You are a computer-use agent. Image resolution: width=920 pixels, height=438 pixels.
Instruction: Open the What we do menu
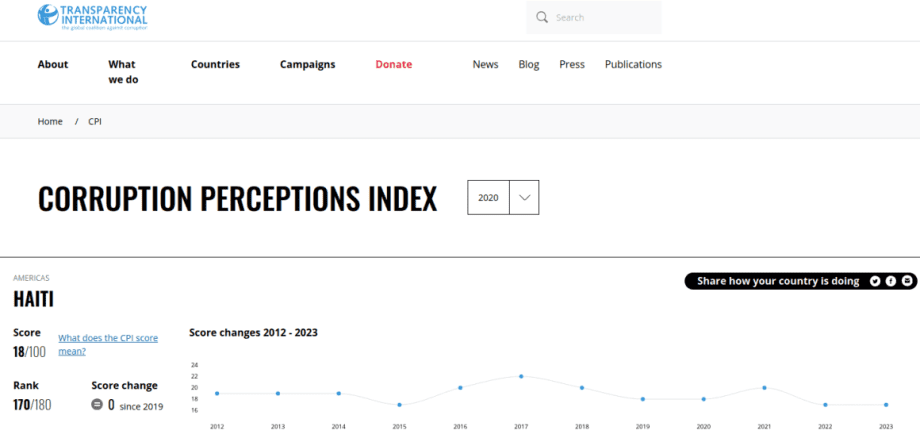point(123,72)
